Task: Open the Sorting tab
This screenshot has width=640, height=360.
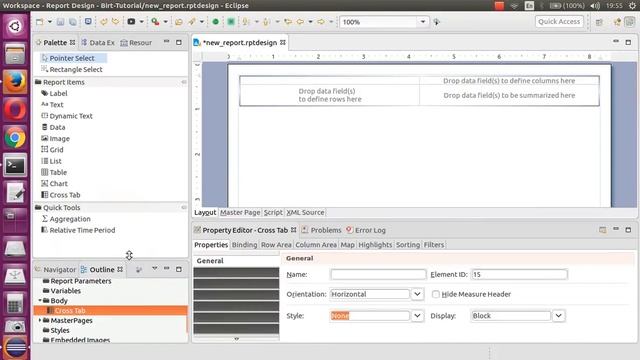Action: [x=408, y=245]
